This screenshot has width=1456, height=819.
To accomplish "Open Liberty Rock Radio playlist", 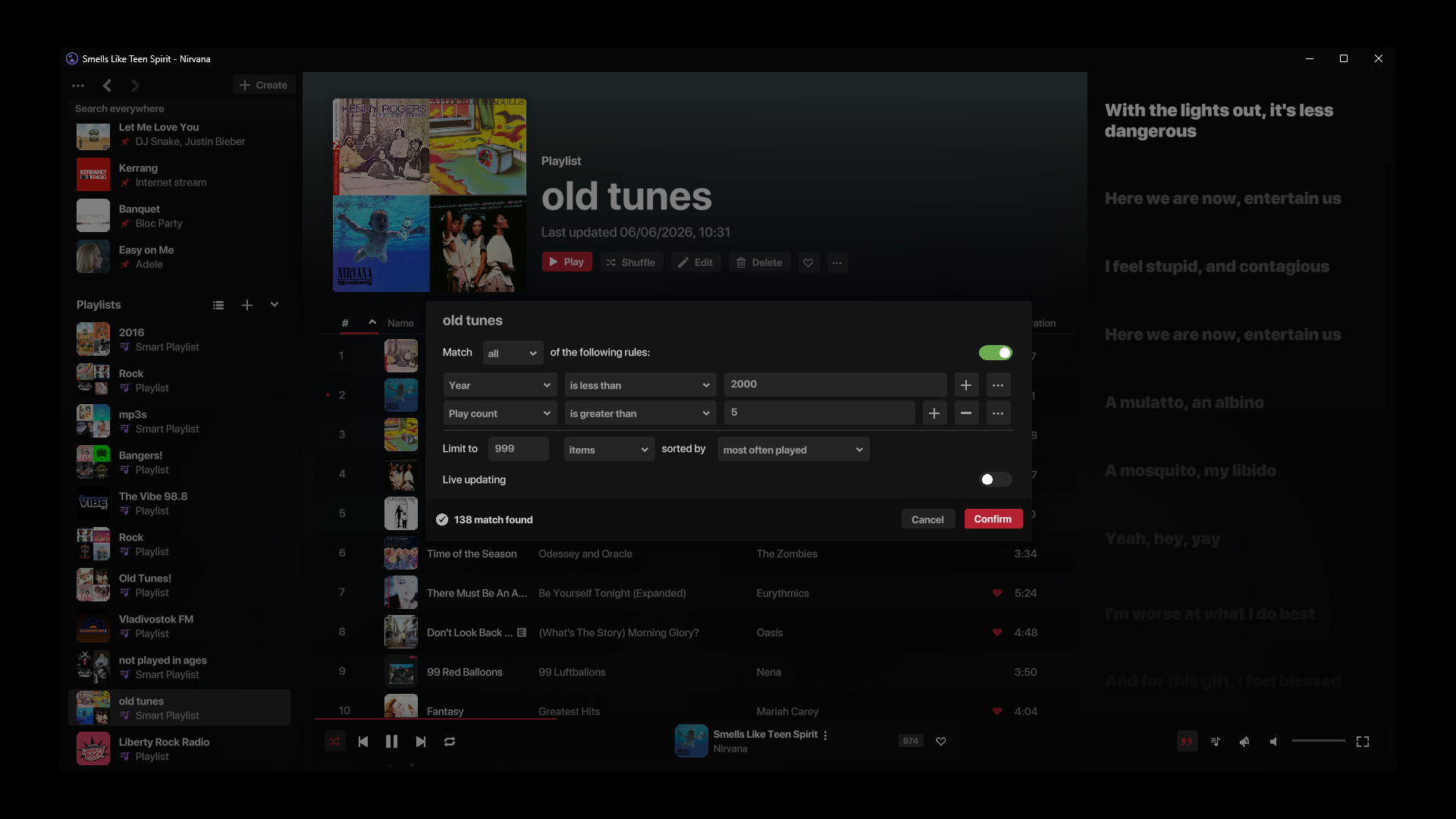I will coord(179,749).
